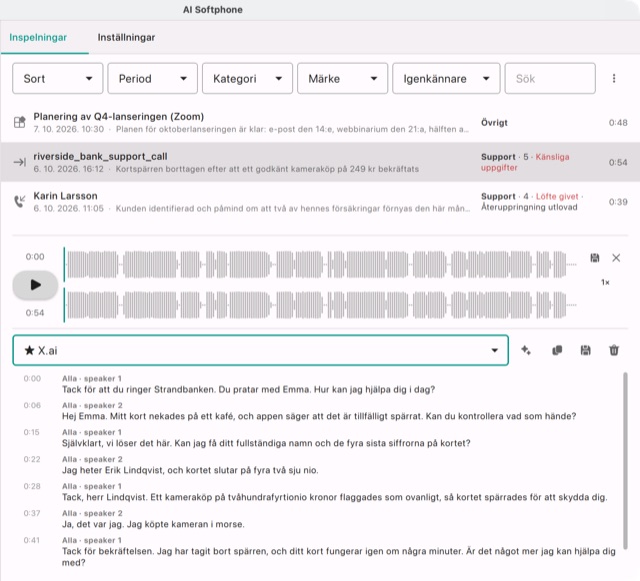
Task: Click the AI sparkle icon next to X.ai
Action: (x=526, y=350)
